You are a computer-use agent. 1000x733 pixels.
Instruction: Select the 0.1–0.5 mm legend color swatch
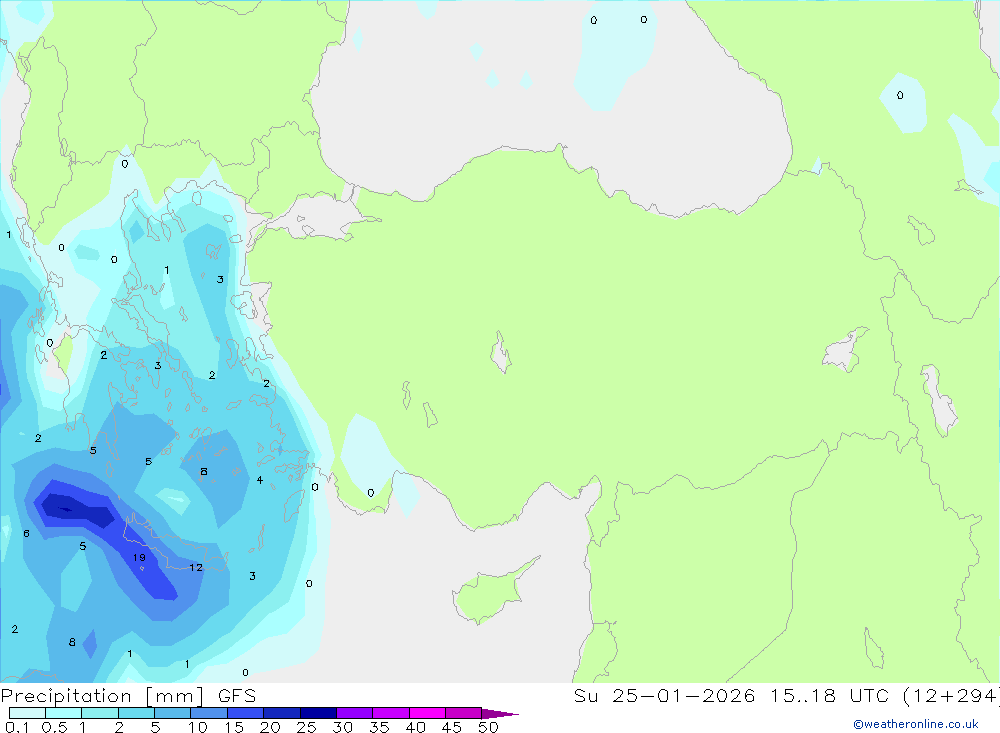(27, 713)
